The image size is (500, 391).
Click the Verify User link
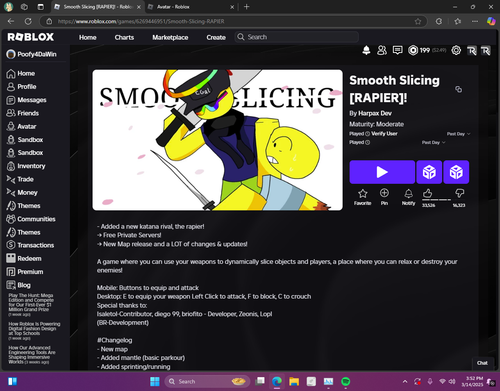tap(384, 134)
